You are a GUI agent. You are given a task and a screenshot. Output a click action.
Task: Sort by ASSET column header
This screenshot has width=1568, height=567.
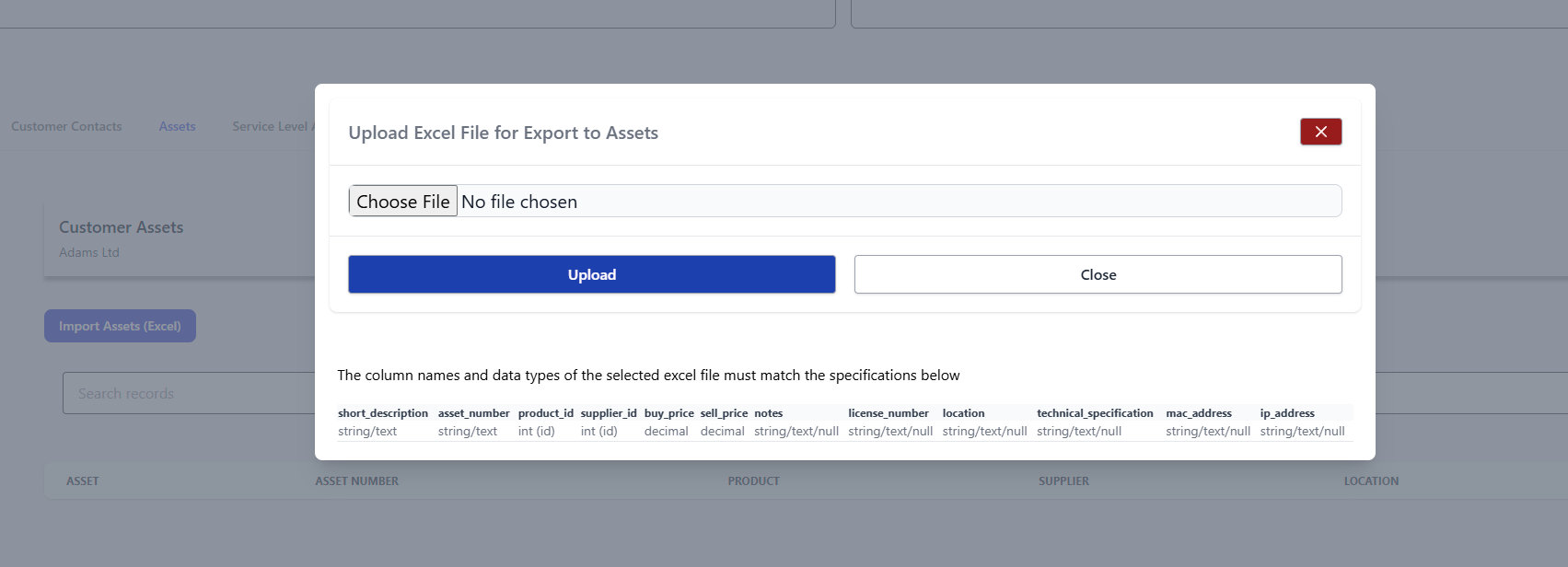pos(83,480)
